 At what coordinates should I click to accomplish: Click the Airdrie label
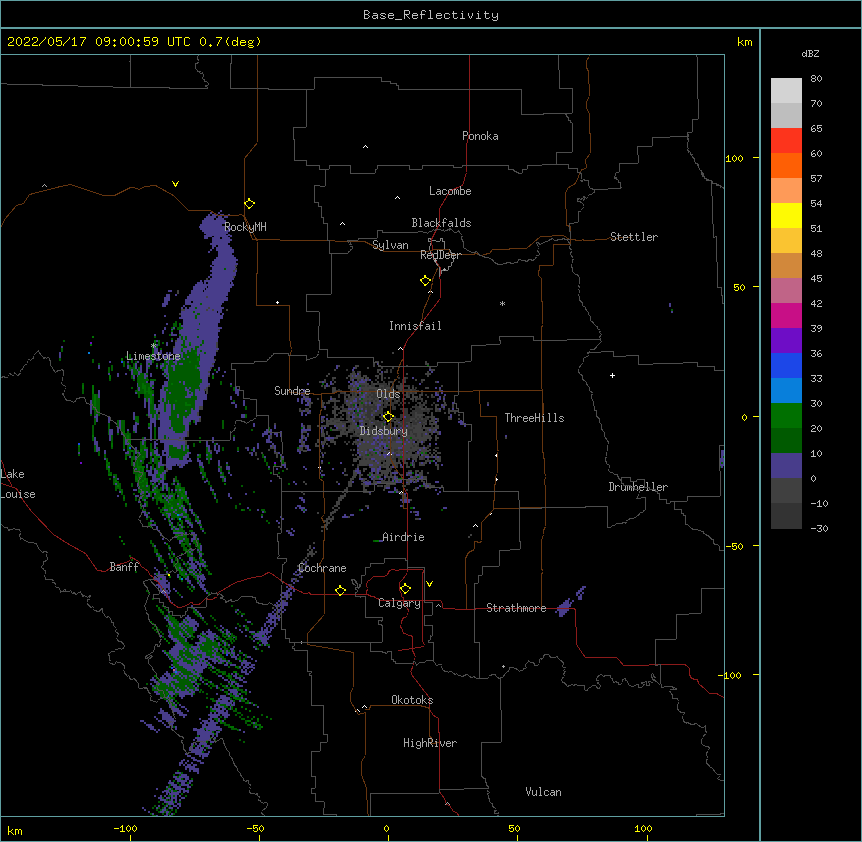click(403, 537)
